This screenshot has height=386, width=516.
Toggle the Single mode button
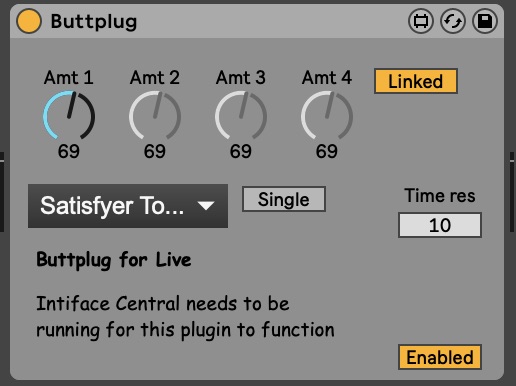(284, 199)
